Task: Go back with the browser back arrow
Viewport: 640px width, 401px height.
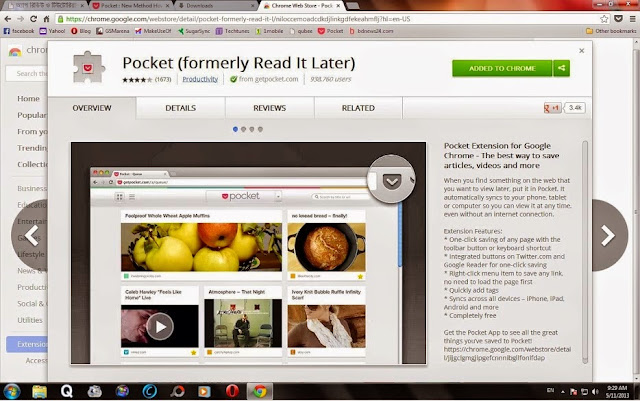Action: click(x=8, y=19)
